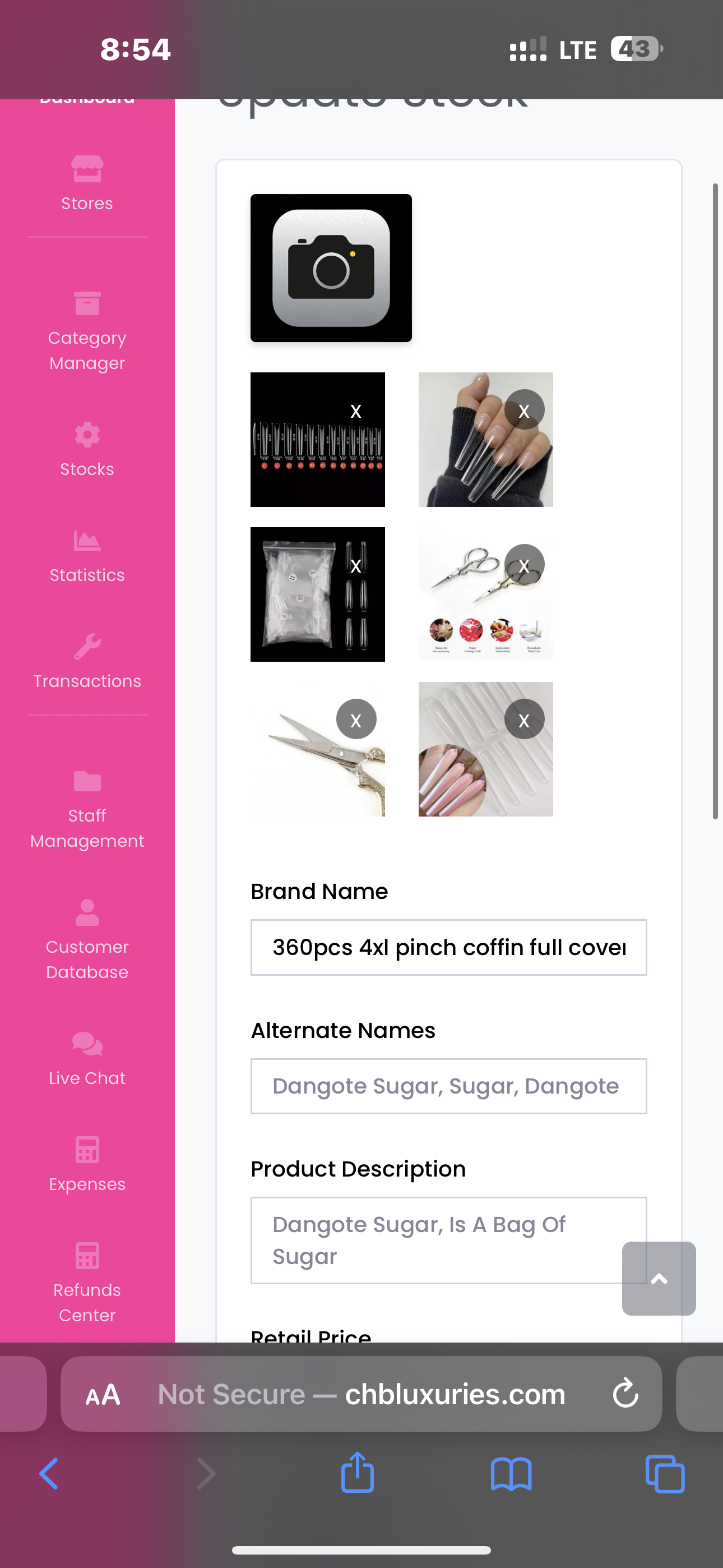This screenshot has height=1568, width=723.
Task: Go to Stocks gear icon
Action: [87, 435]
